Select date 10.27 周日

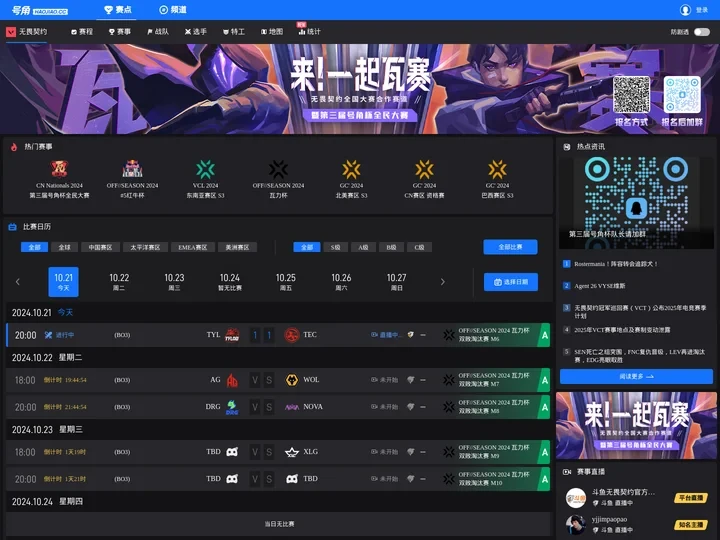point(396,282)
